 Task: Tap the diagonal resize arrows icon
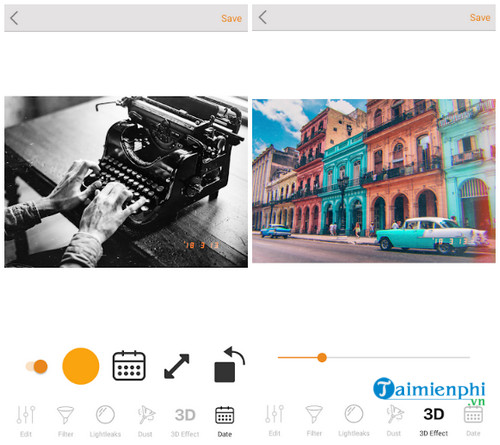tap(177, 366)
